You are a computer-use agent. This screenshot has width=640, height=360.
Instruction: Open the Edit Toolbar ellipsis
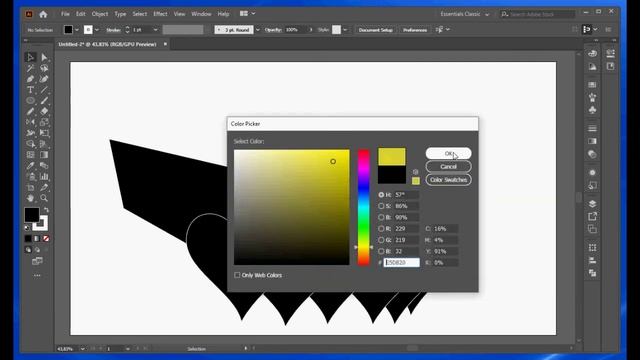coord(37,276)
